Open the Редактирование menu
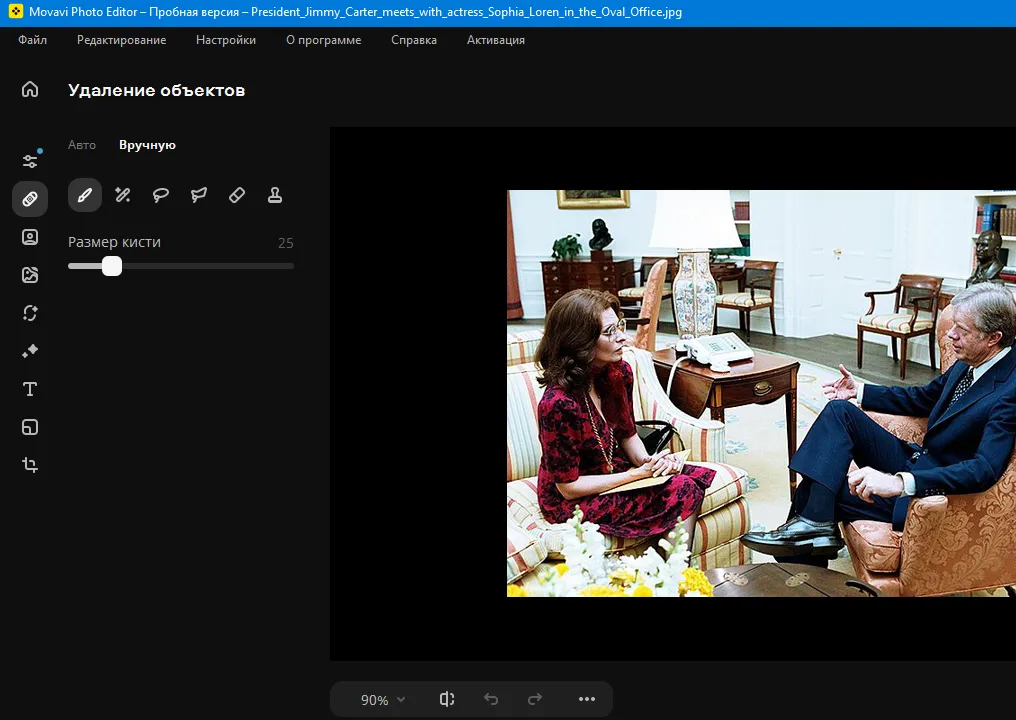The height and width of the screenshot is (720, 1016). click(122, 40)
